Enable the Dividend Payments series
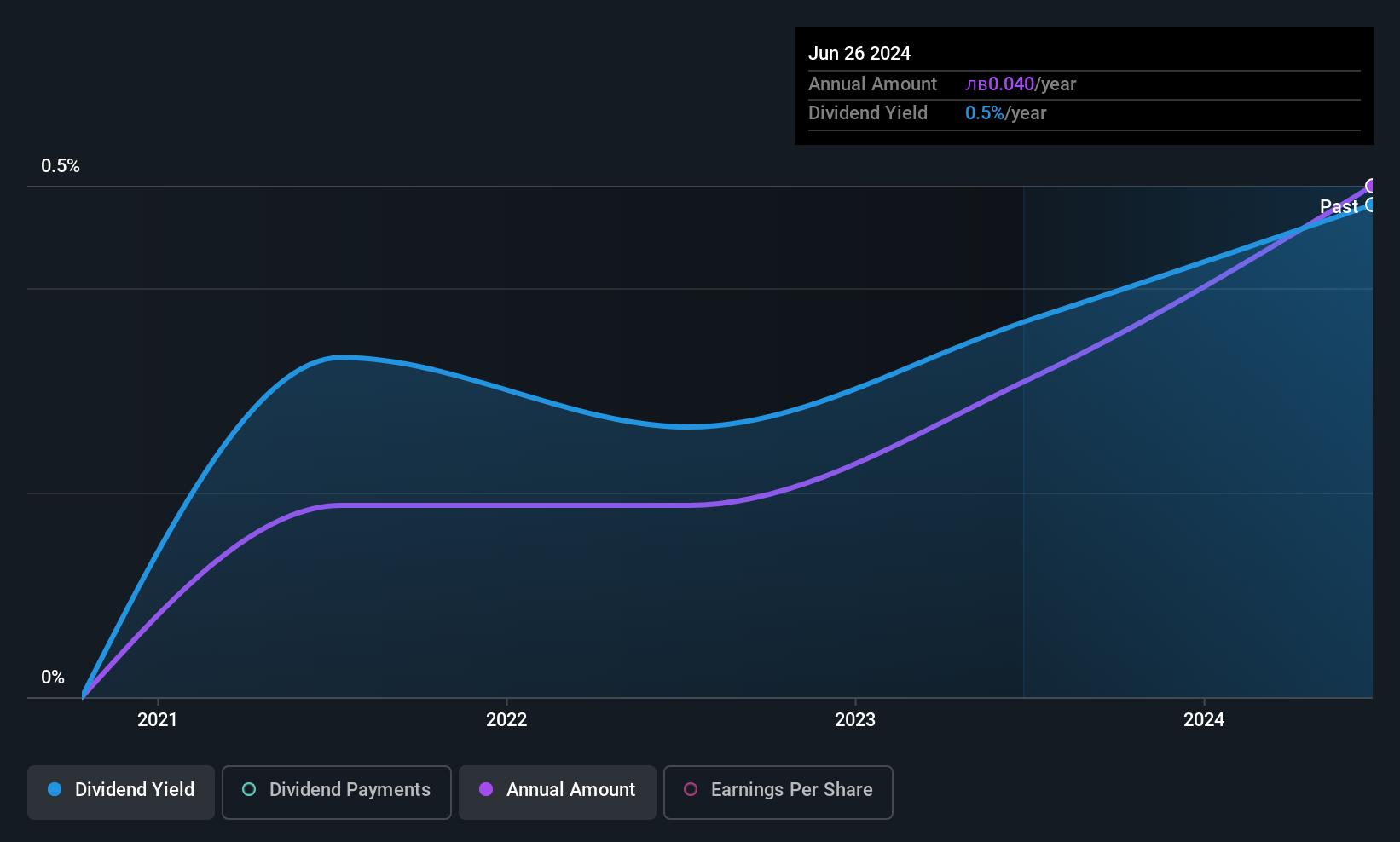This screenshot has height=842, width=1400. tap(337, 792)
